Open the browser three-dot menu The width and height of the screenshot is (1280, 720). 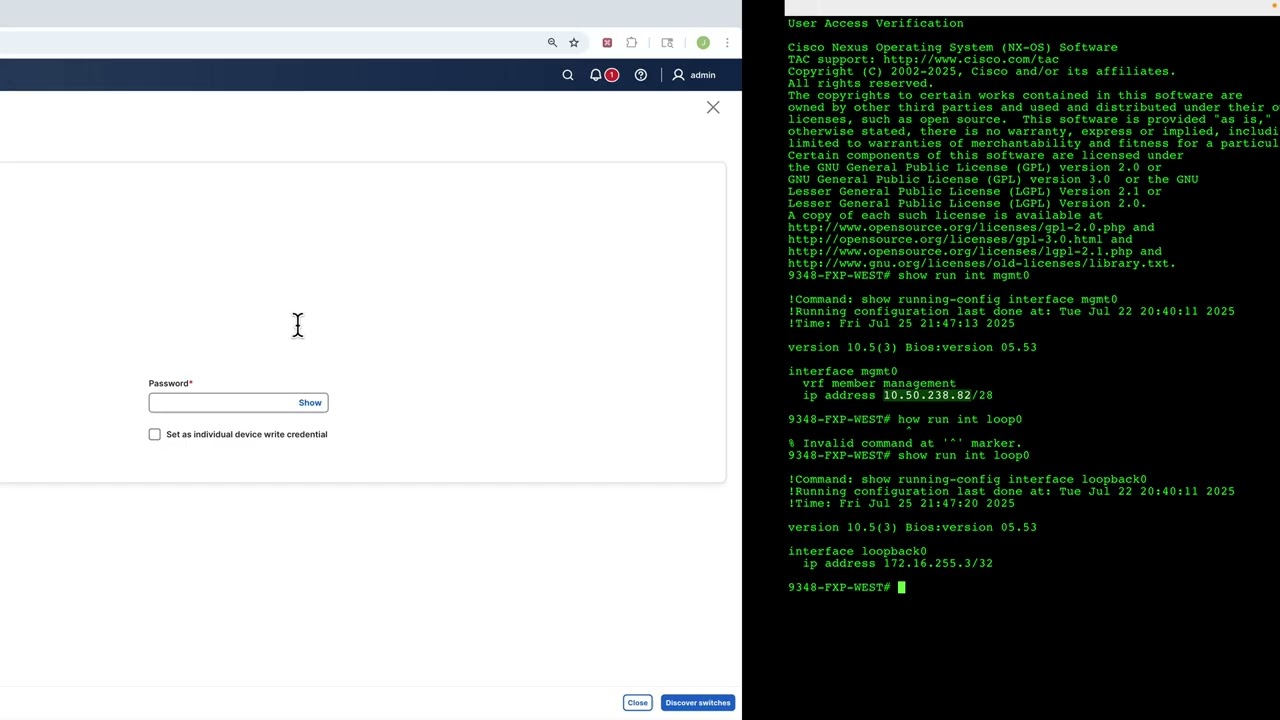tap(727, 43)
